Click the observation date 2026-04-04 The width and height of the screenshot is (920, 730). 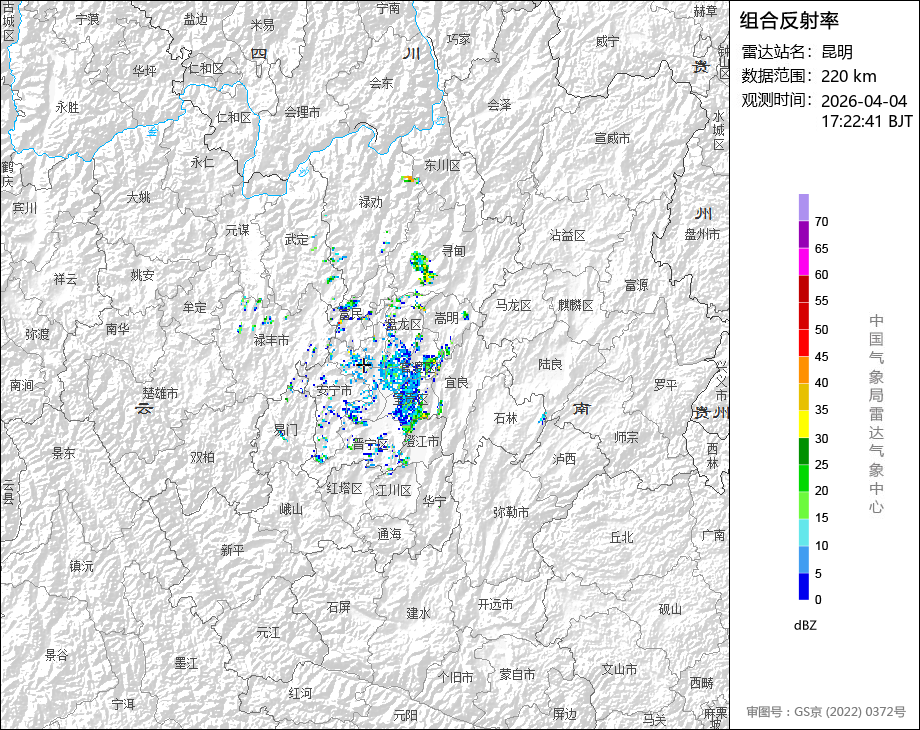coord(864,101)
